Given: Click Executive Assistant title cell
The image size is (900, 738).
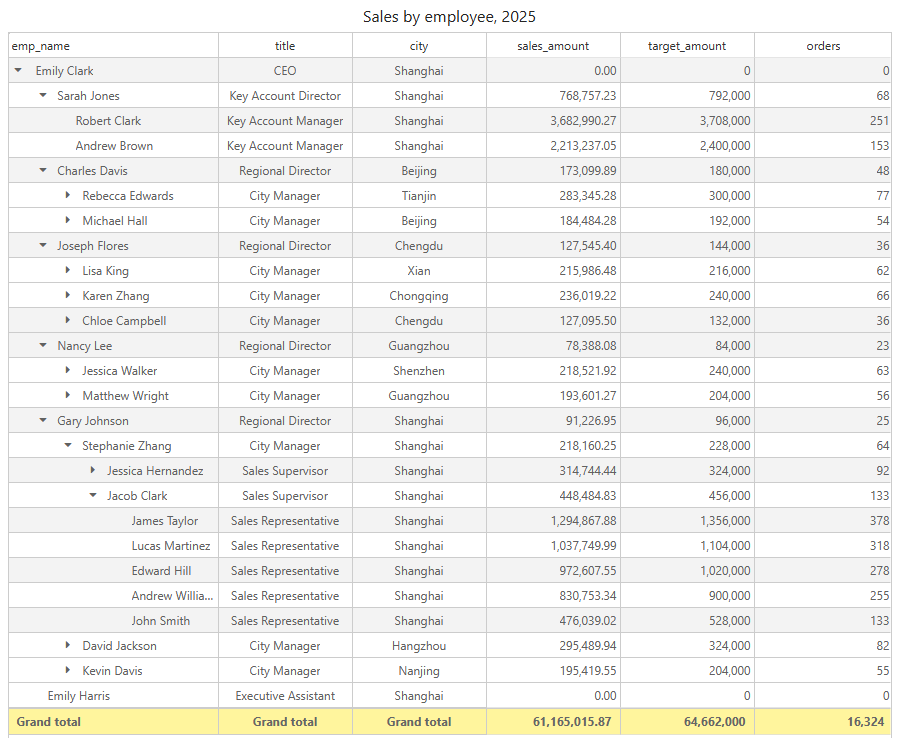Looking at the screenshot, I should click(285, 696).
